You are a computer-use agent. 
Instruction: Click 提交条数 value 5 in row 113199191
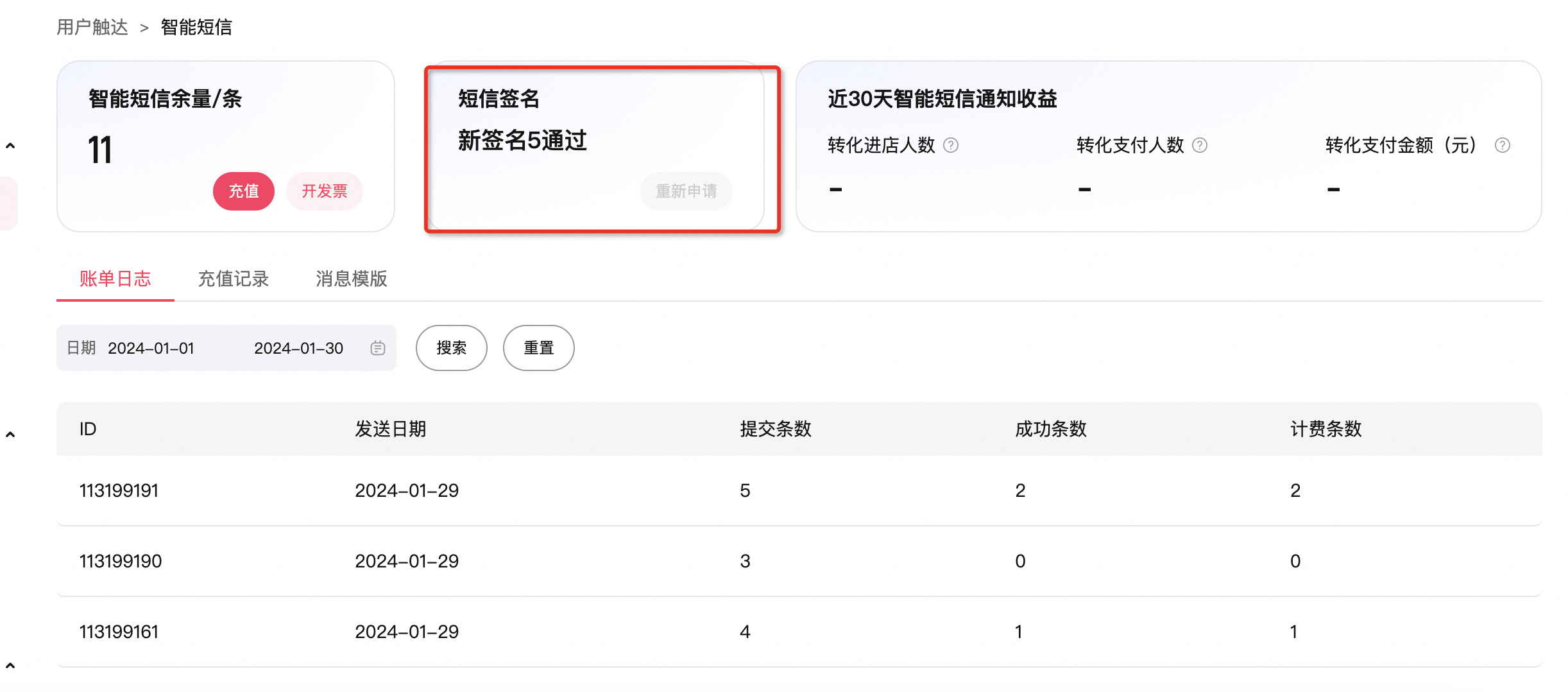745,490
